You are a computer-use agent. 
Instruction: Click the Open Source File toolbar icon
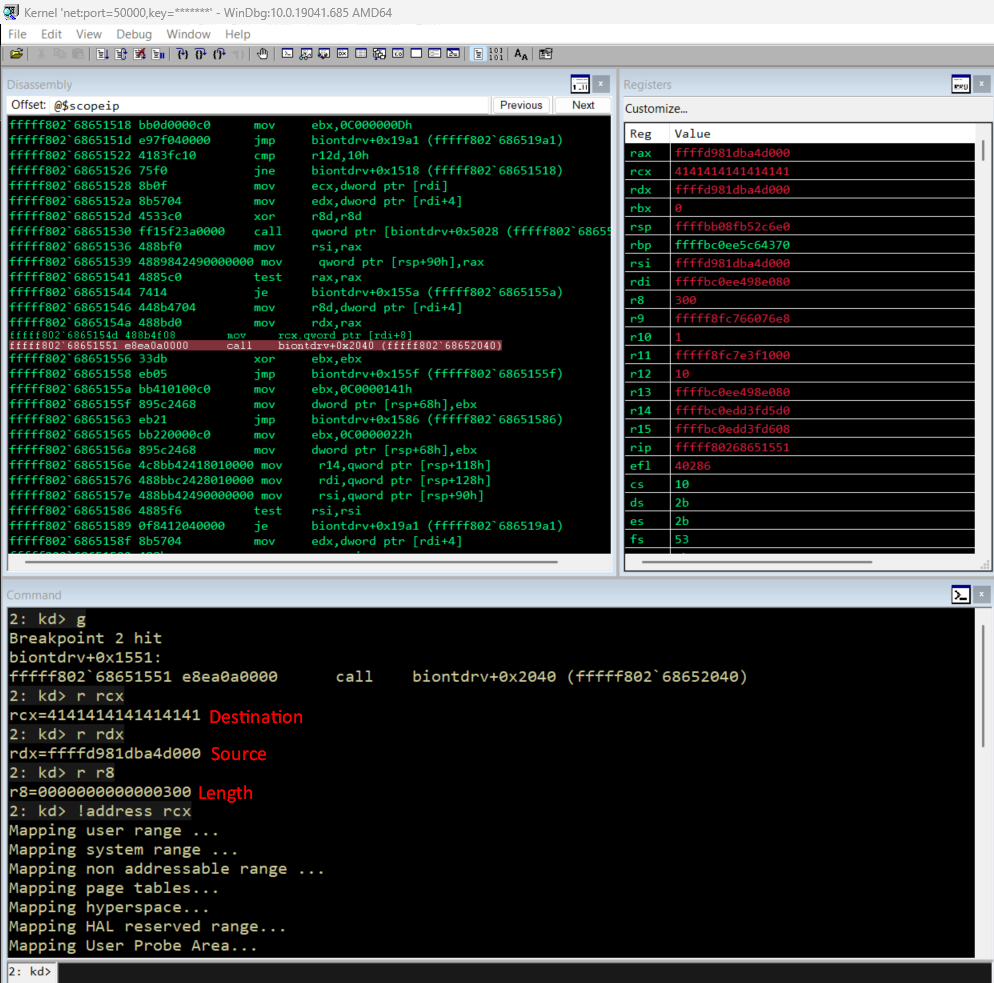click(x=16, y=54)
